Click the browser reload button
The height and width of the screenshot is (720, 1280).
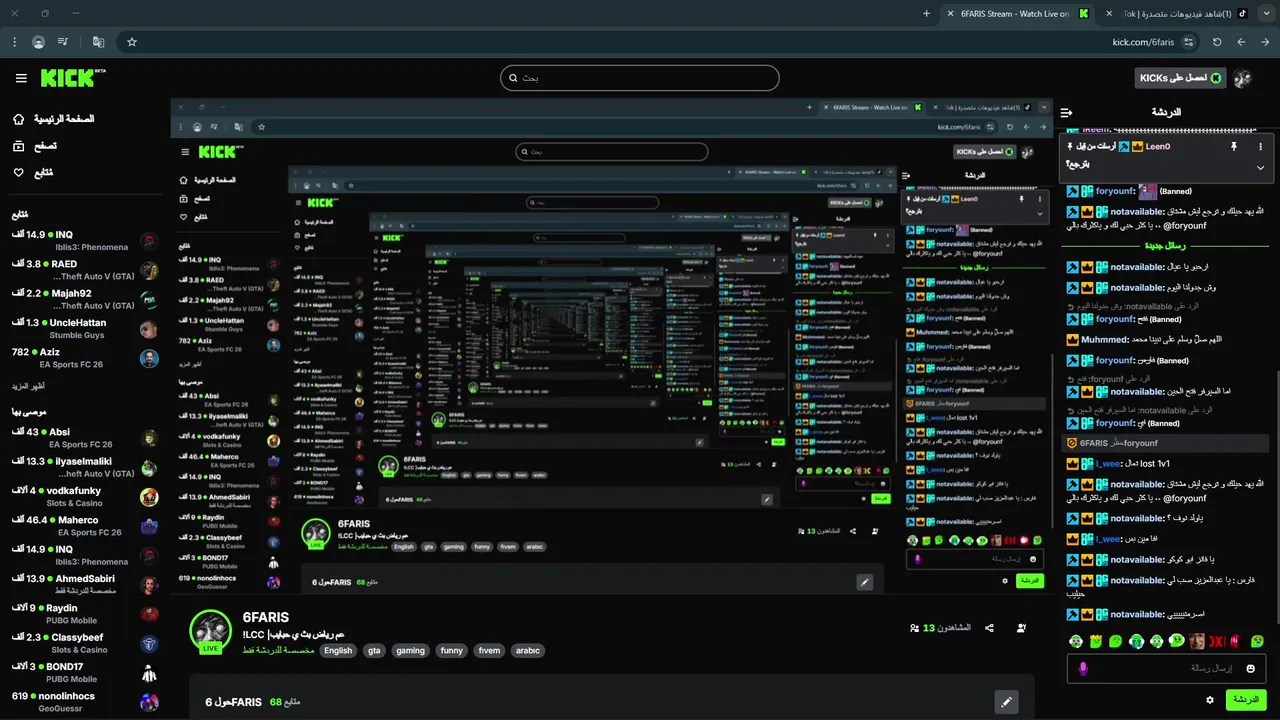1217,42
